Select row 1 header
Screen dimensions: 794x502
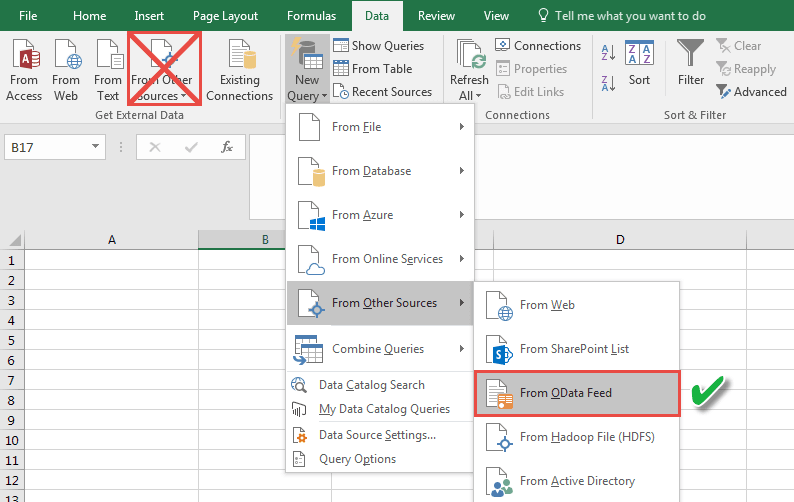pos(12,261)
